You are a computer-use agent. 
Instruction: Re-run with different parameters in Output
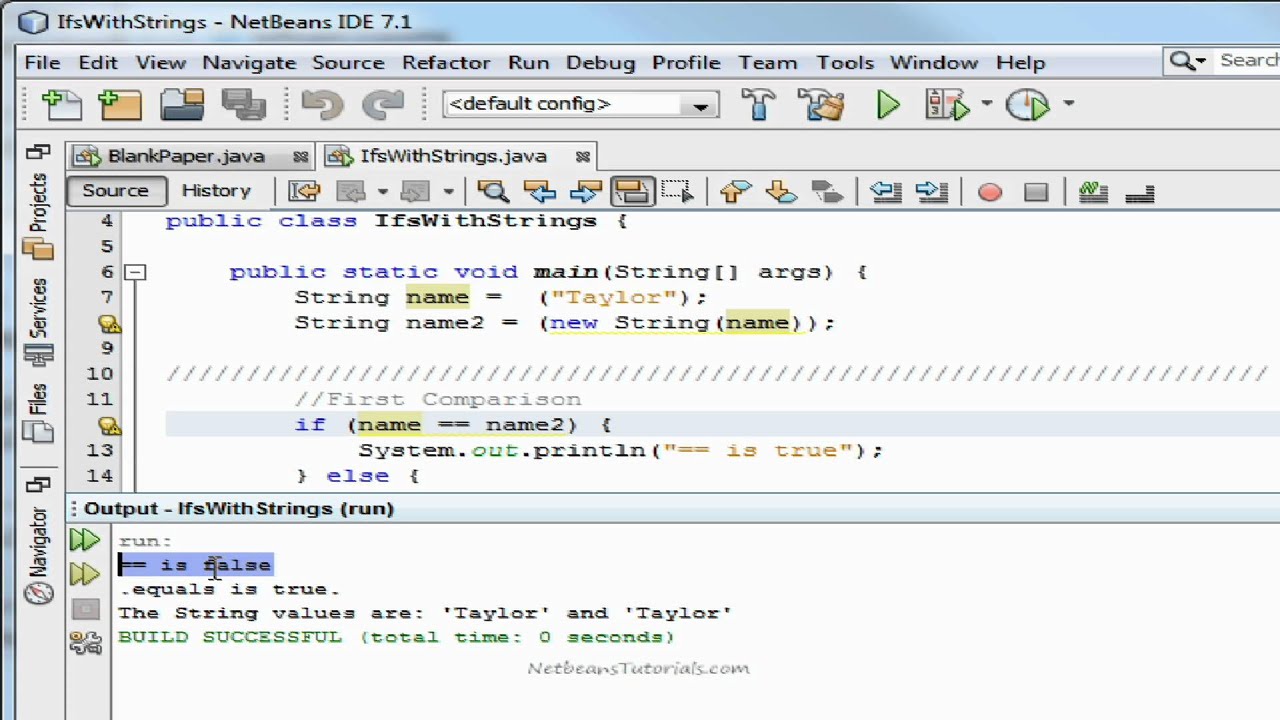pyautogui.click(x=85, y=574)
